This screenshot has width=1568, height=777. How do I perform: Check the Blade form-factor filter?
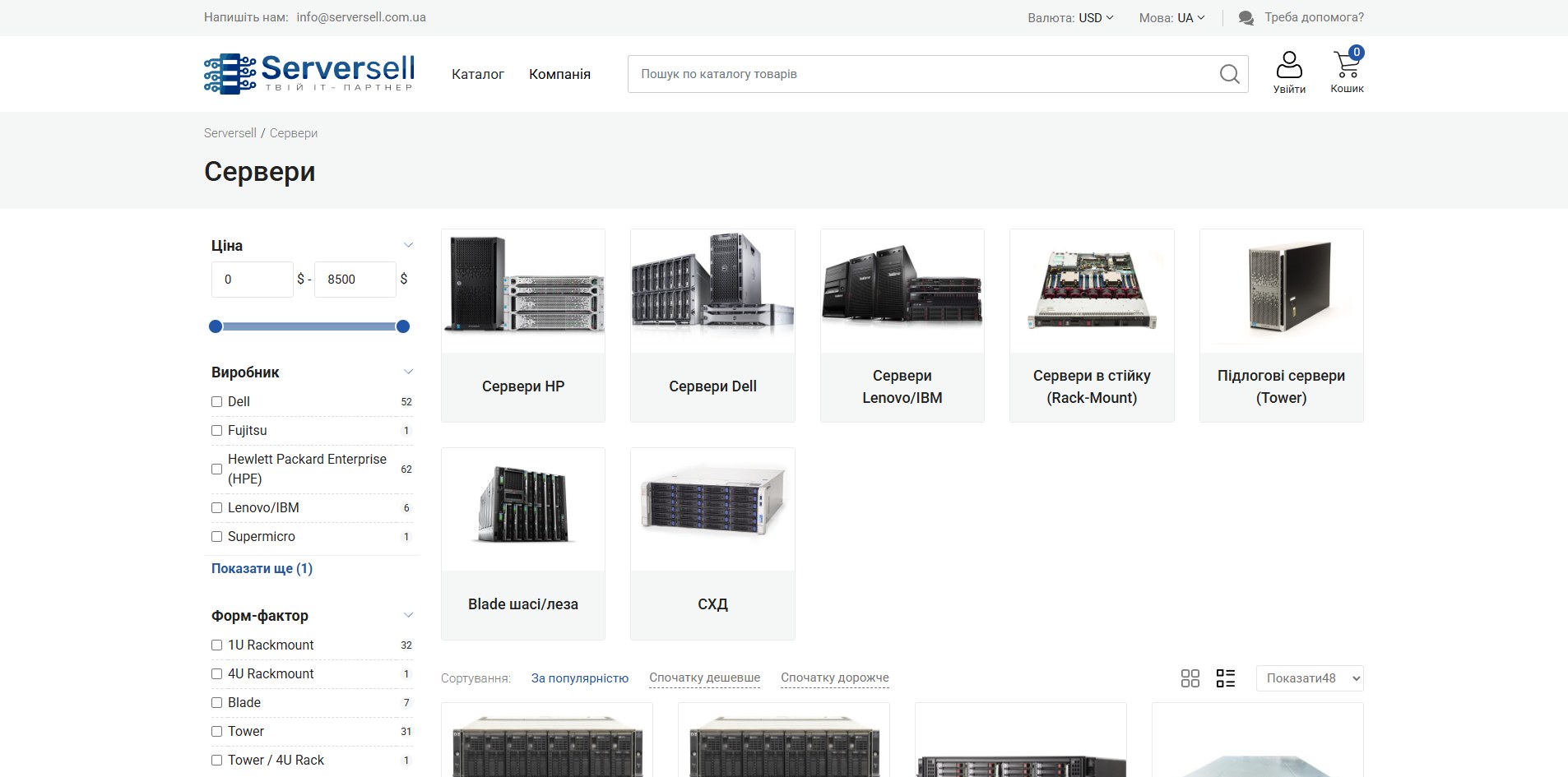click(217, 703)
